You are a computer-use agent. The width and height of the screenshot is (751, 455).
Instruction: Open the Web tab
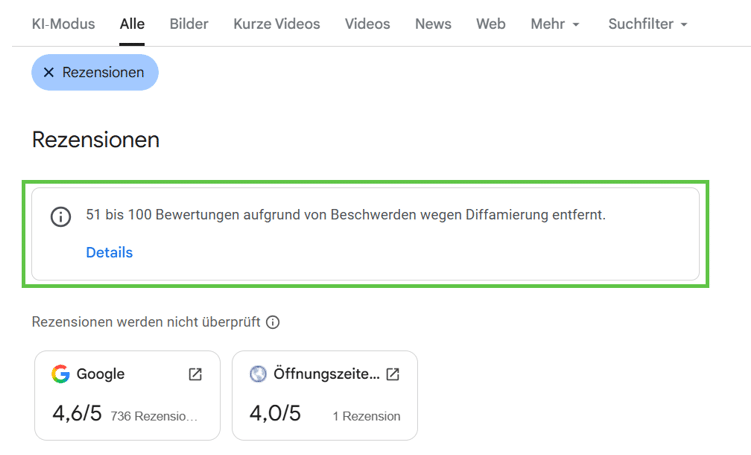tap(490, 24)
